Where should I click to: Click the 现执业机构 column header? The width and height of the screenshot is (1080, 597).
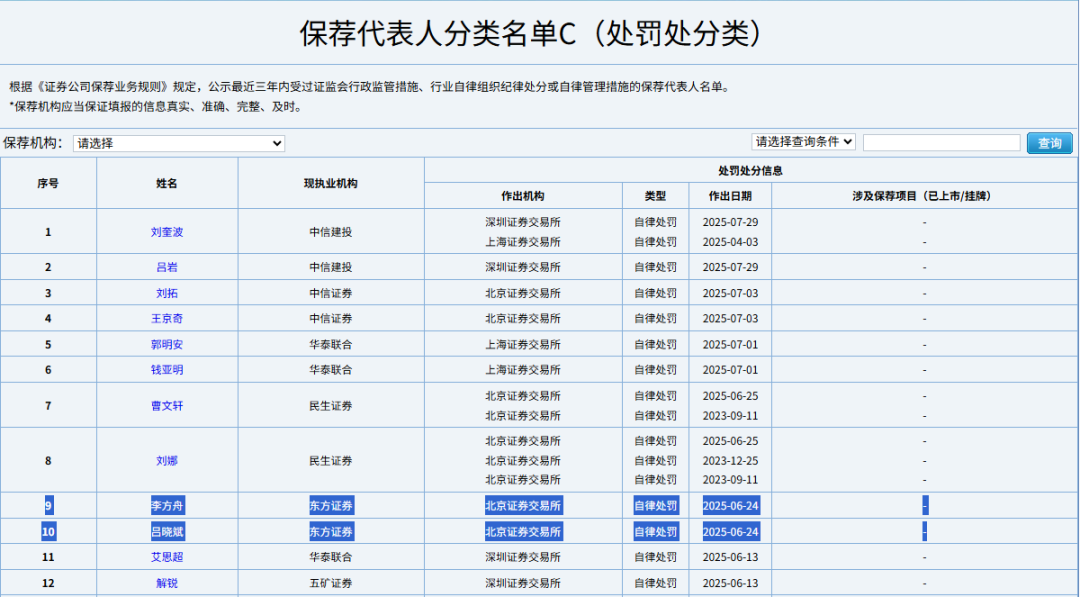coord(331,184)
